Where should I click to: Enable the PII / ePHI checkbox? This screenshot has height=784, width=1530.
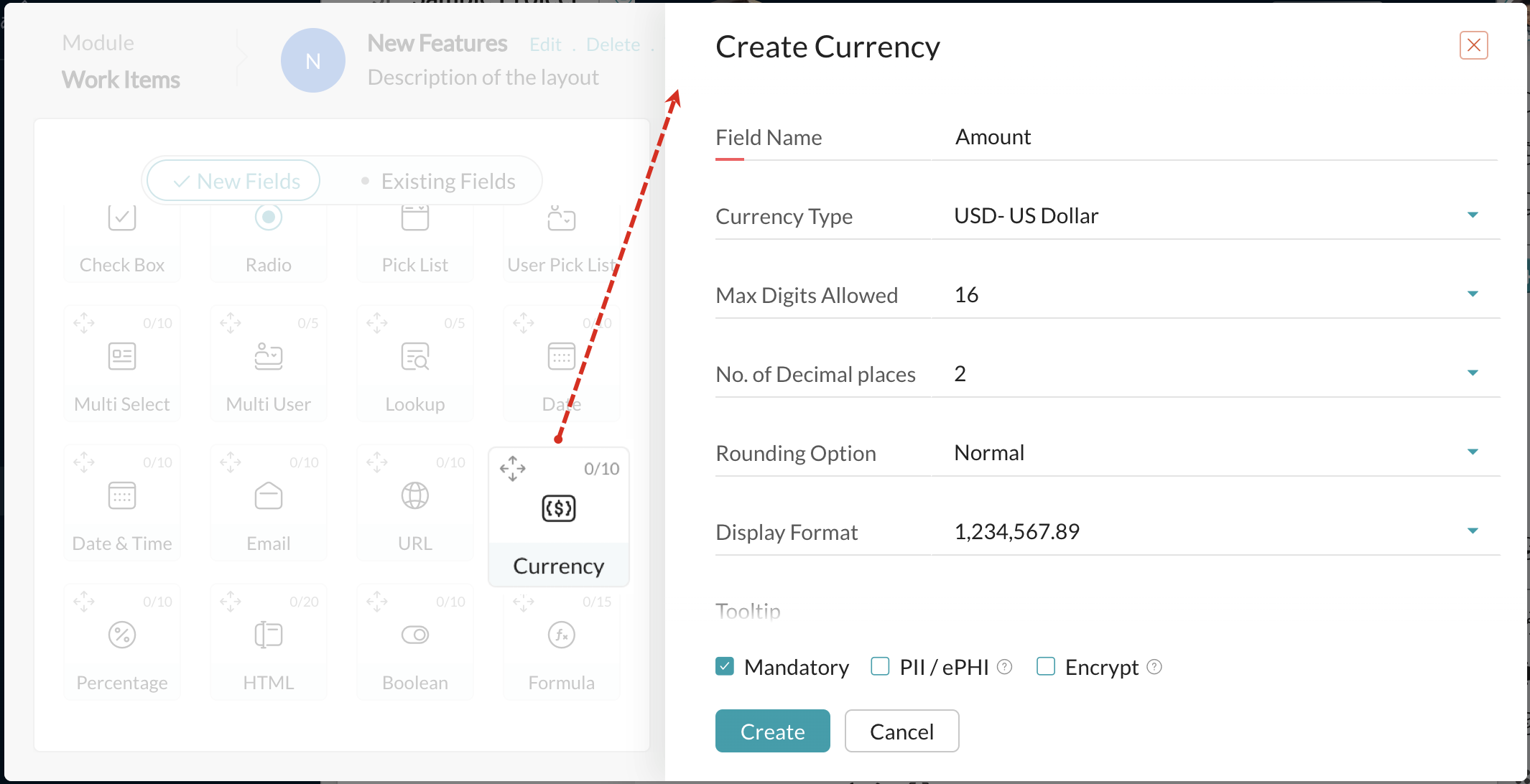(x=880, y=666)
